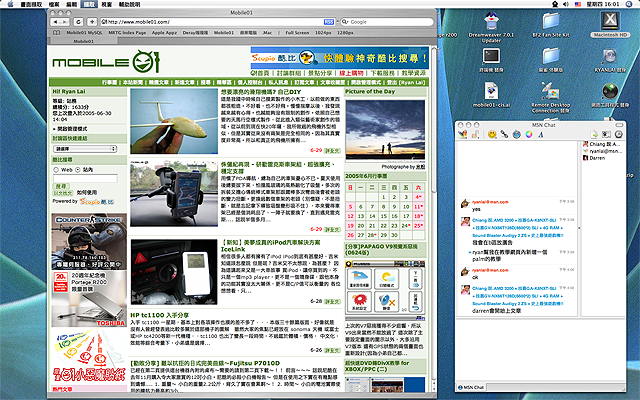Click the glider model article photo
This screenshot has height=400, width=640.
coord(174,121)
